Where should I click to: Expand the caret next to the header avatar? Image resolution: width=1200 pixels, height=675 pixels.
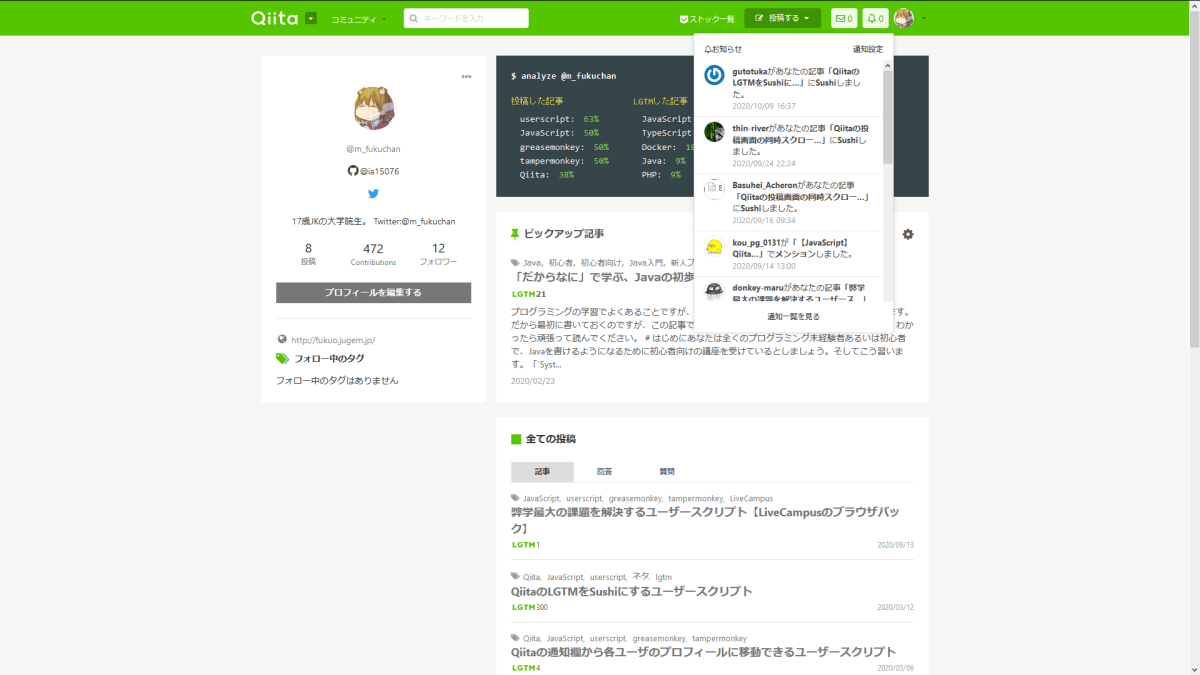click(x=924, y=19)
